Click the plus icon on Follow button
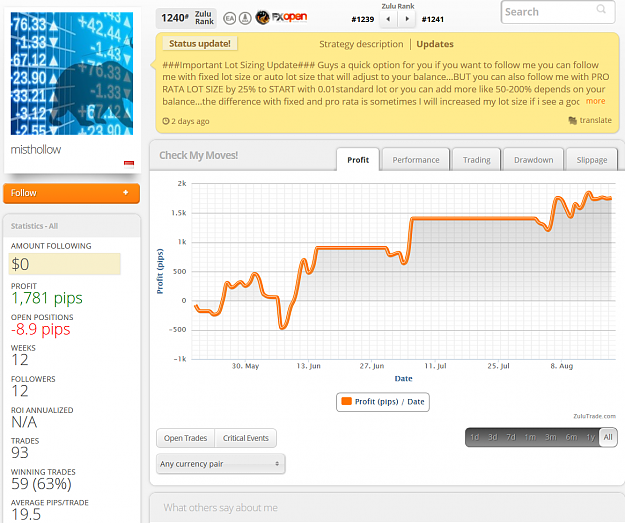 click(126, 193)
